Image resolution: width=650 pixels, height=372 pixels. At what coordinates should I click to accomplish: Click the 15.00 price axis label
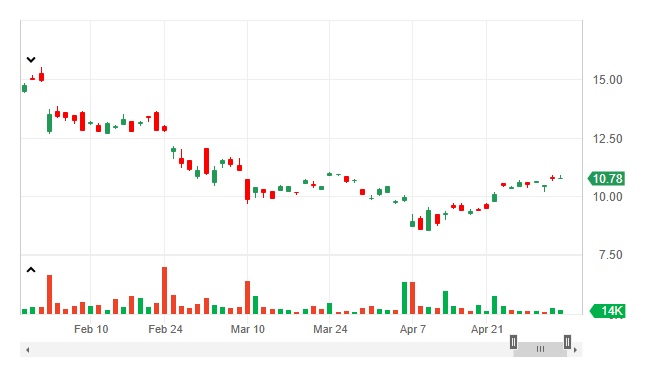point(607,80)
